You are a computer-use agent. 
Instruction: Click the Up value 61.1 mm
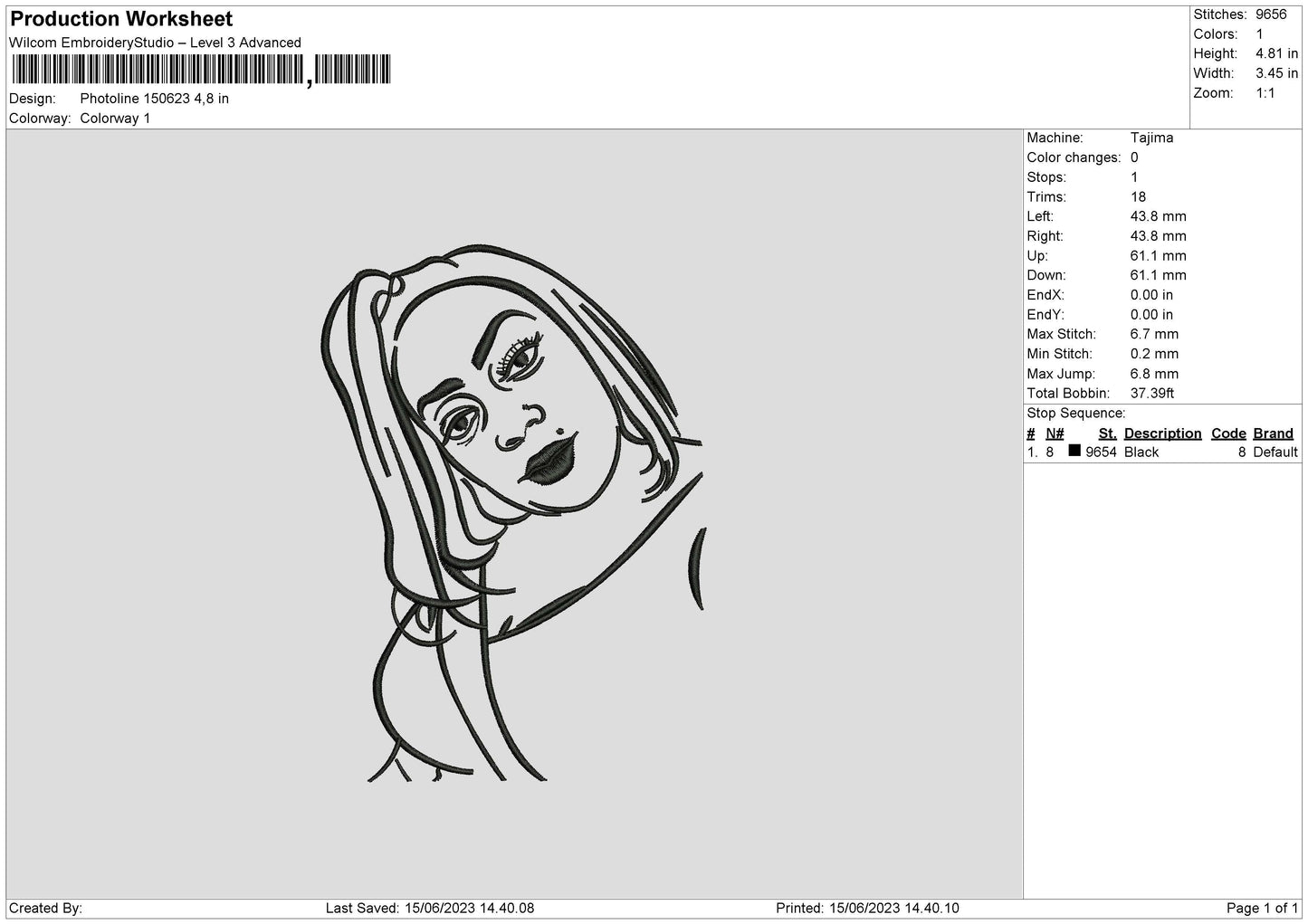point(1158,256)
